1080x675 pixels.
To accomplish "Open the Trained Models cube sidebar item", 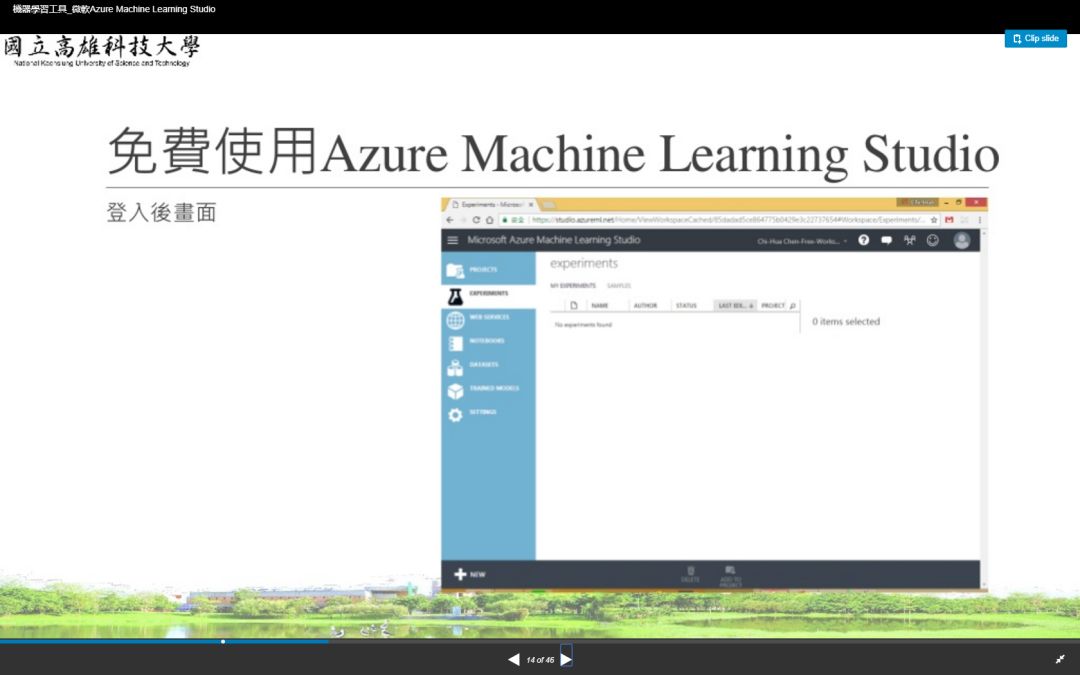I will (488, 390).
